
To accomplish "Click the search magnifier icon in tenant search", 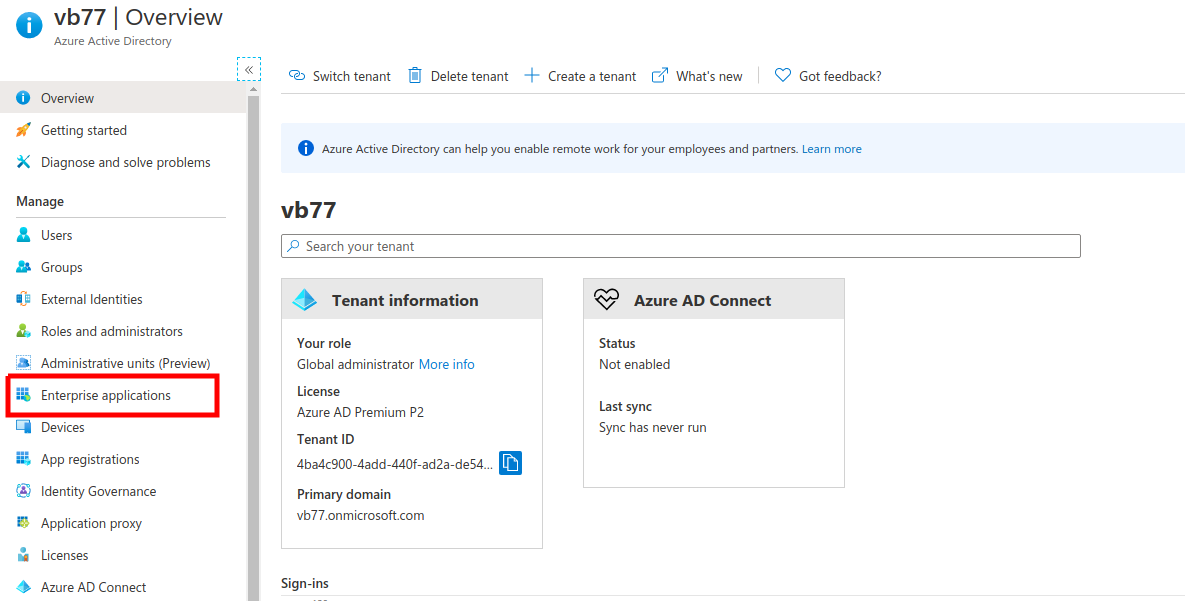I will (x=294, y=246).
